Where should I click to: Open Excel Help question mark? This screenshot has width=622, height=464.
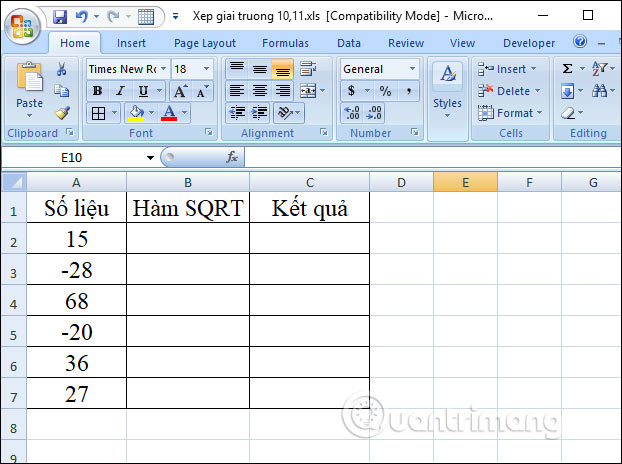point(580,41)
